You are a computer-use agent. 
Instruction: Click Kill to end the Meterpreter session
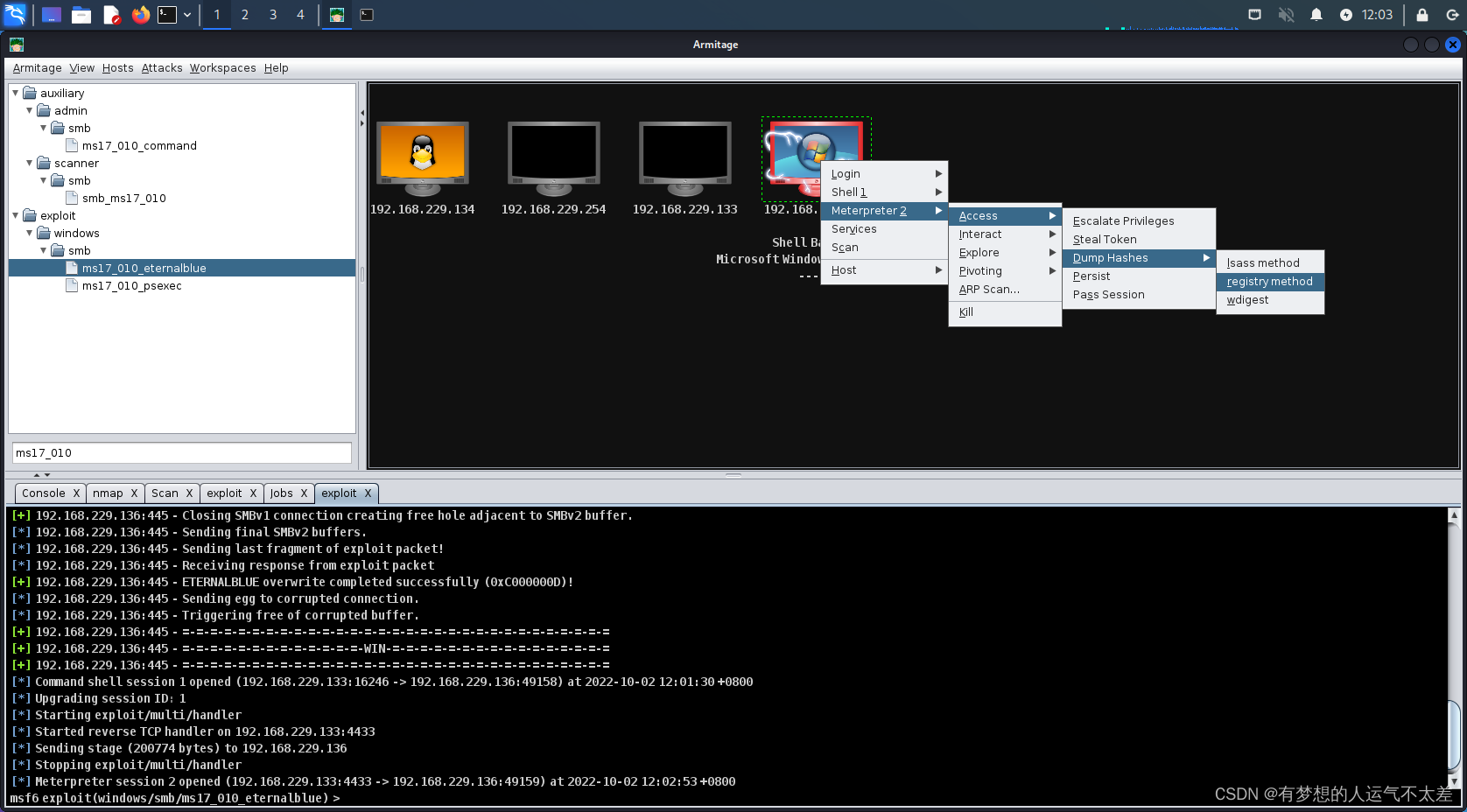(x=1005, y=312)
